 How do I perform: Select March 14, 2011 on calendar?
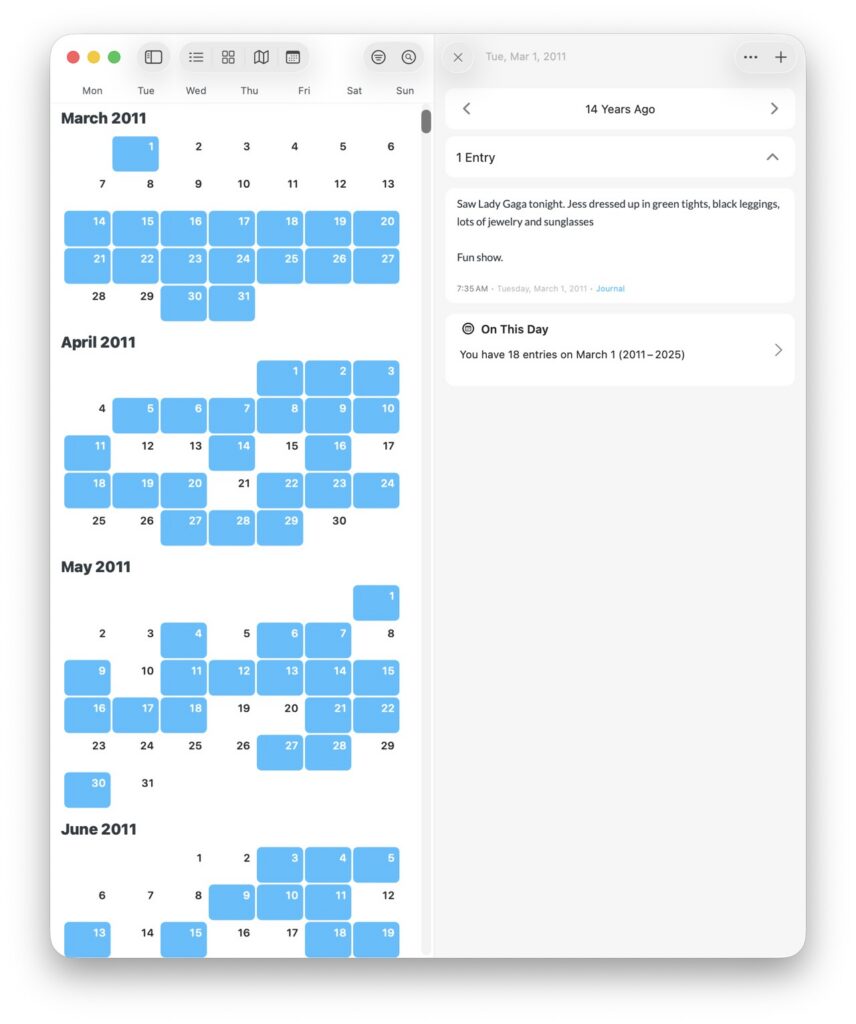click(x=88, y=228)
